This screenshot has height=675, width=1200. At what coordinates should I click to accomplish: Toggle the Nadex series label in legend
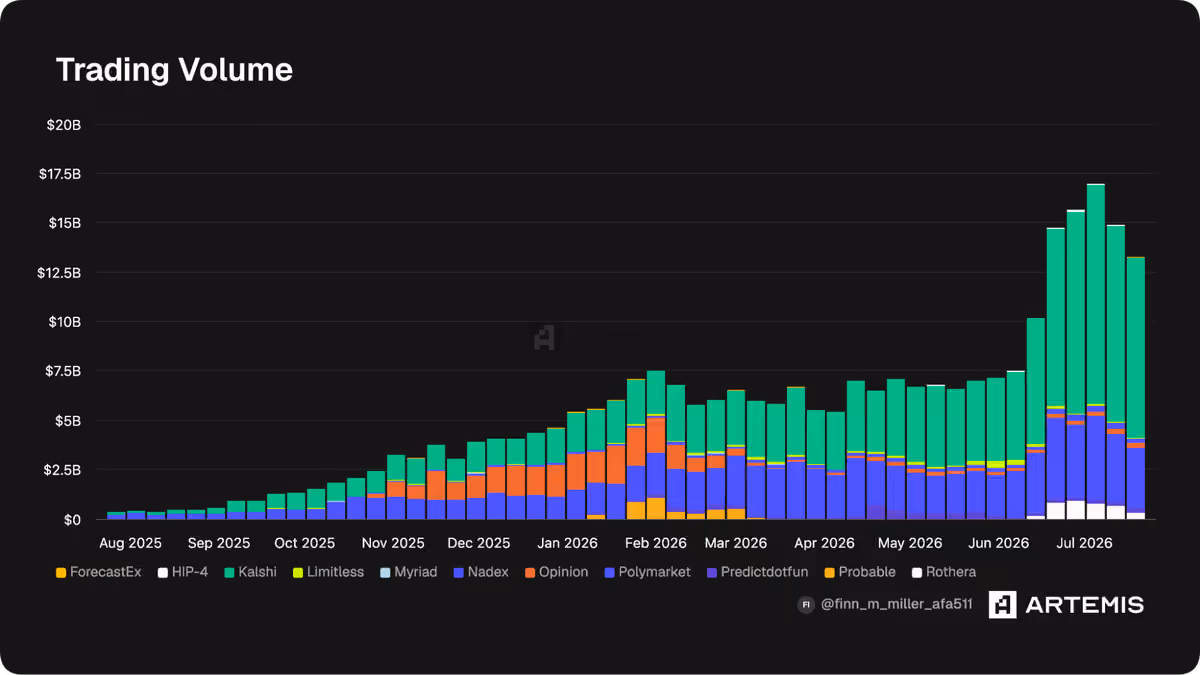coord(487,573)
